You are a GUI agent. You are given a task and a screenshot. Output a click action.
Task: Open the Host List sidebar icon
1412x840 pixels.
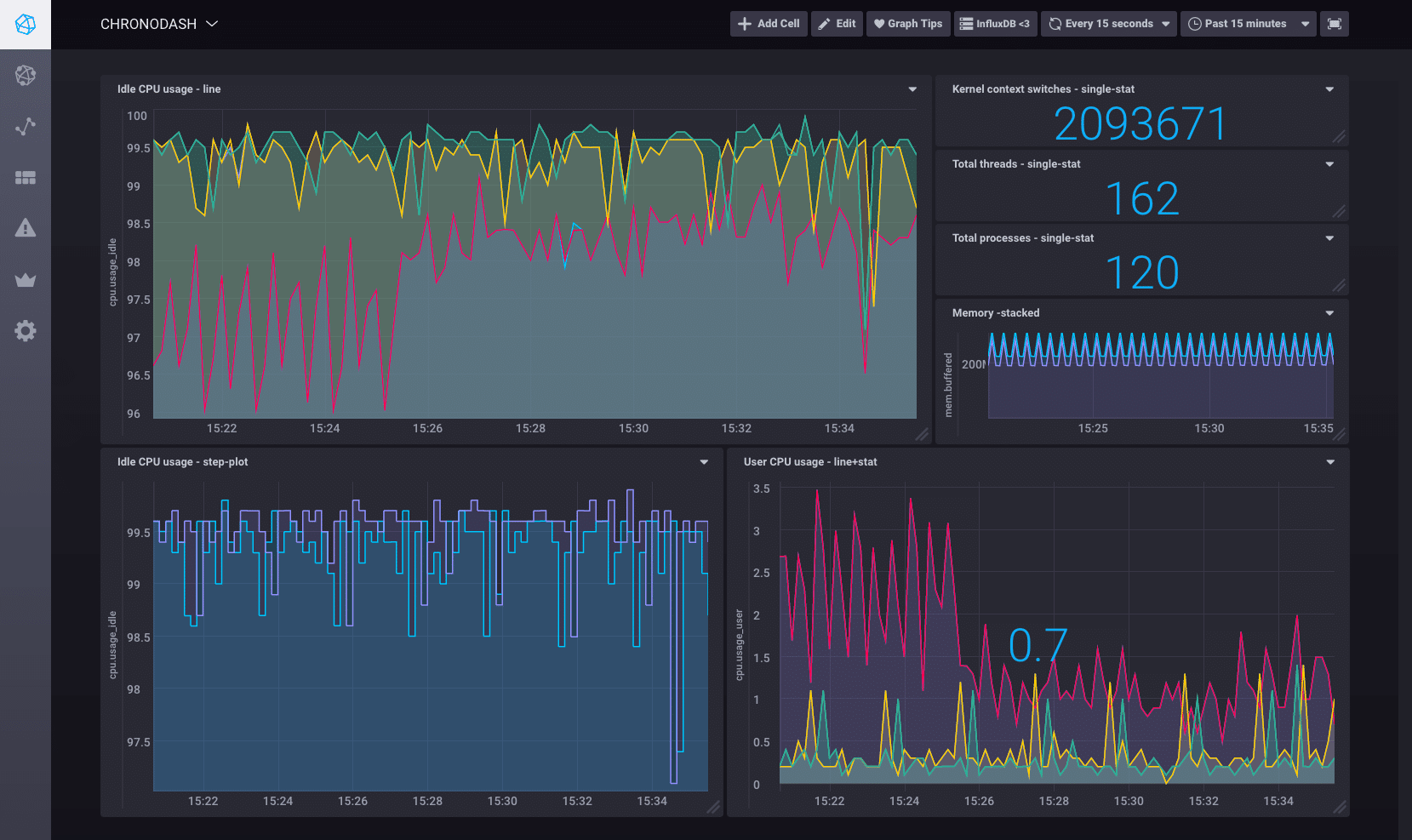[26, 76]
